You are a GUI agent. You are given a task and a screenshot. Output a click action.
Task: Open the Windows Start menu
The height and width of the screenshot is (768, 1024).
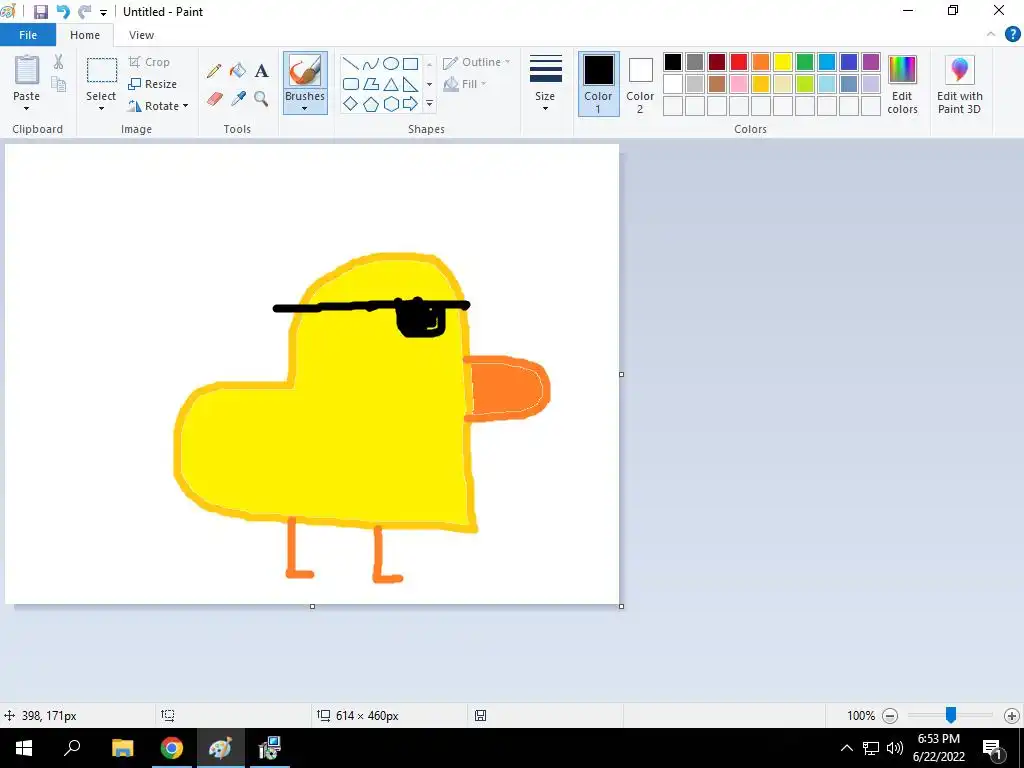(24, 748)
